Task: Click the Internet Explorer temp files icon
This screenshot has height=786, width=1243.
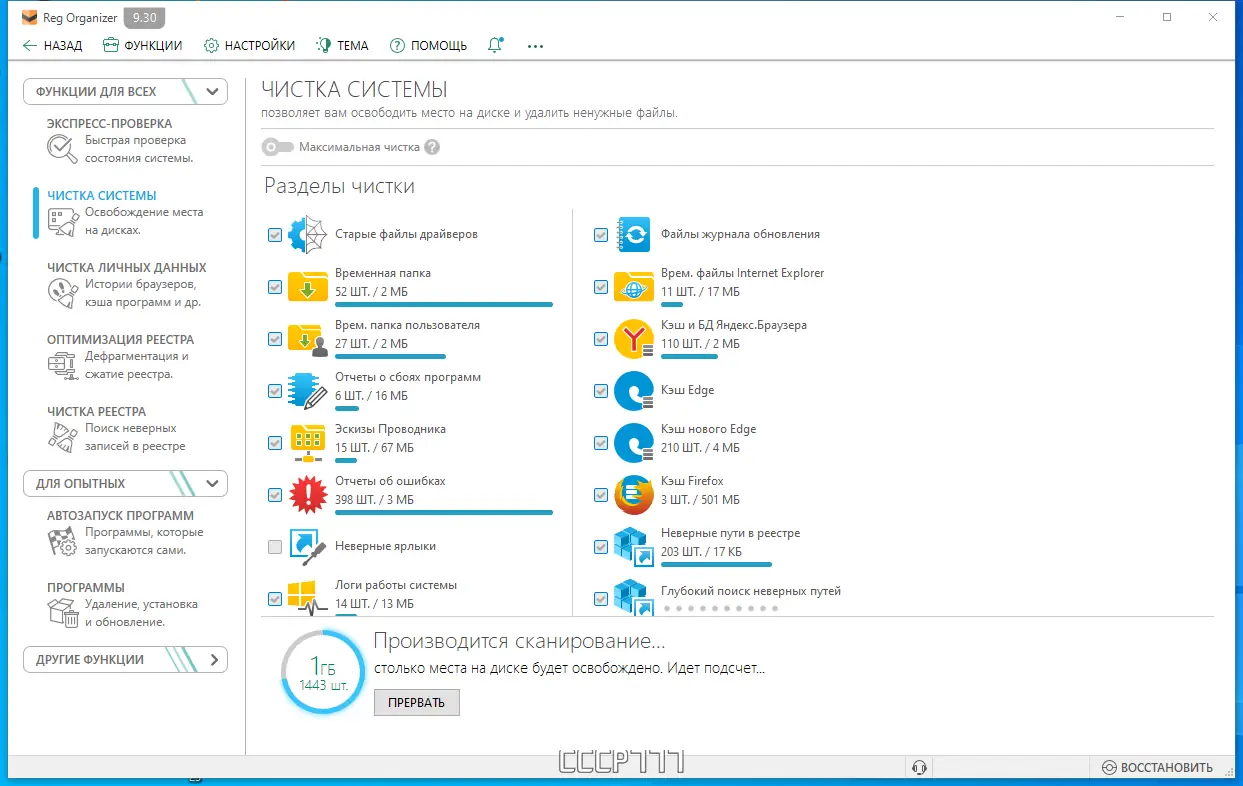Action: pos(633,287)
